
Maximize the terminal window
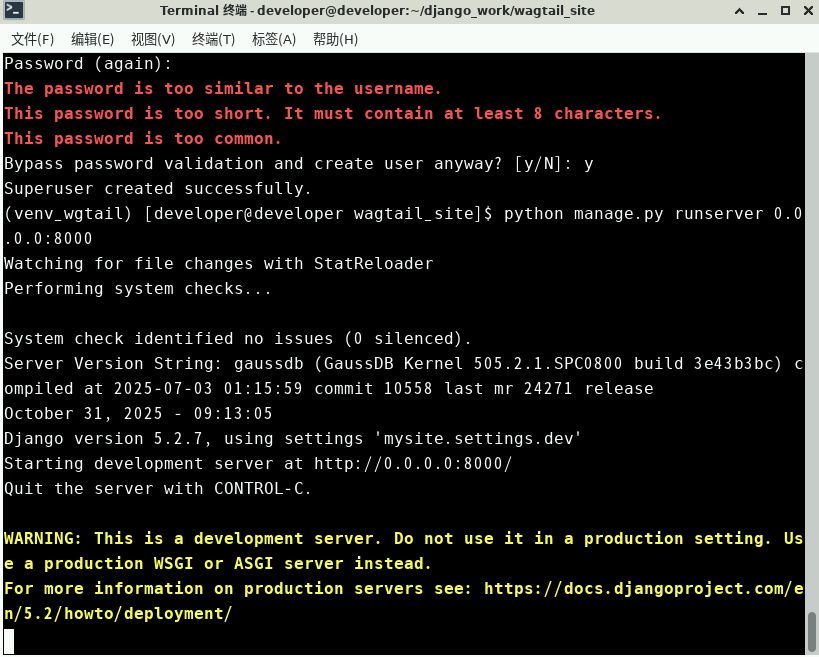785,11
